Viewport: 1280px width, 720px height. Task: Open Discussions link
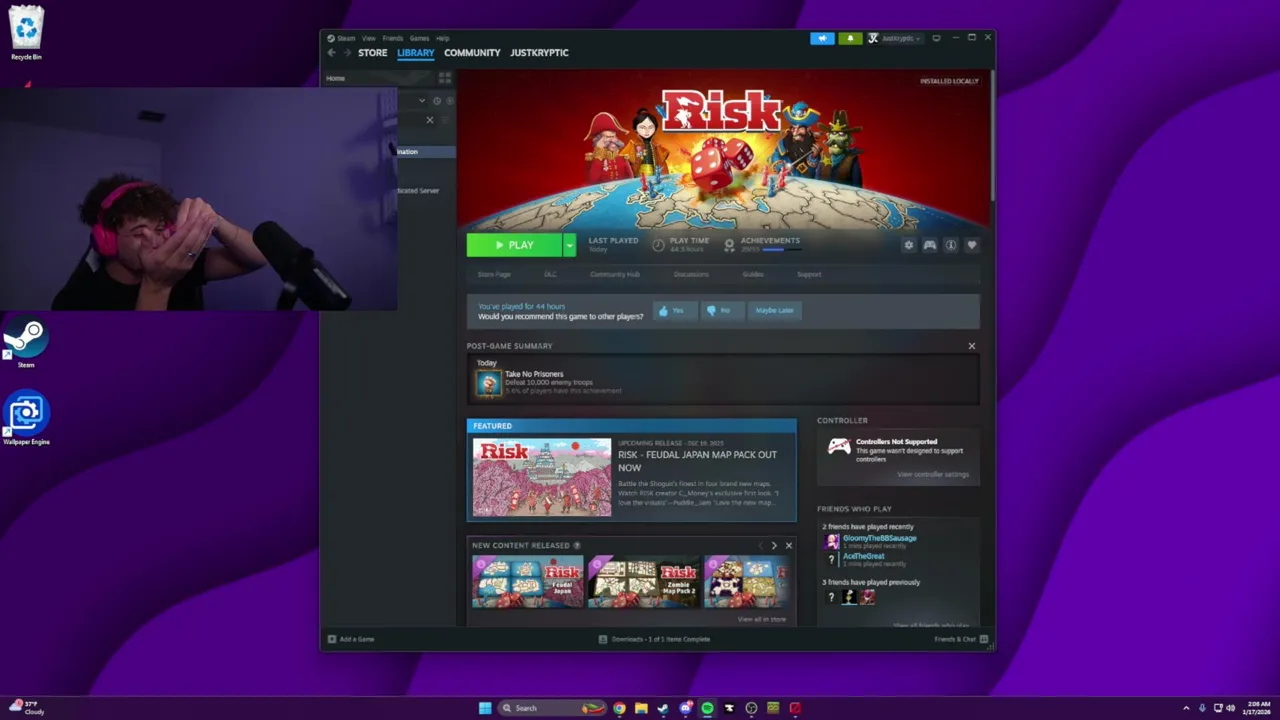point(691,274)
